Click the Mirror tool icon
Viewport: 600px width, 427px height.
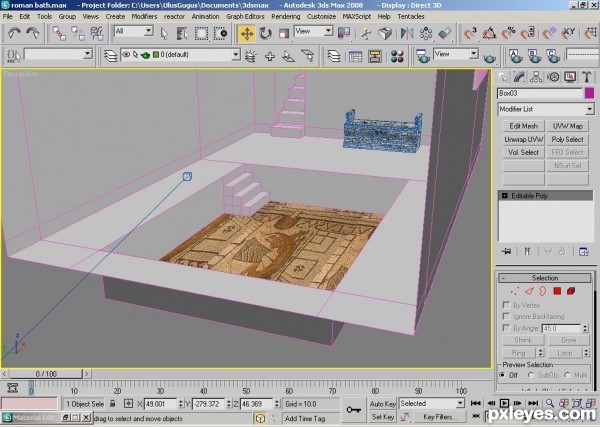coord(407,34)
